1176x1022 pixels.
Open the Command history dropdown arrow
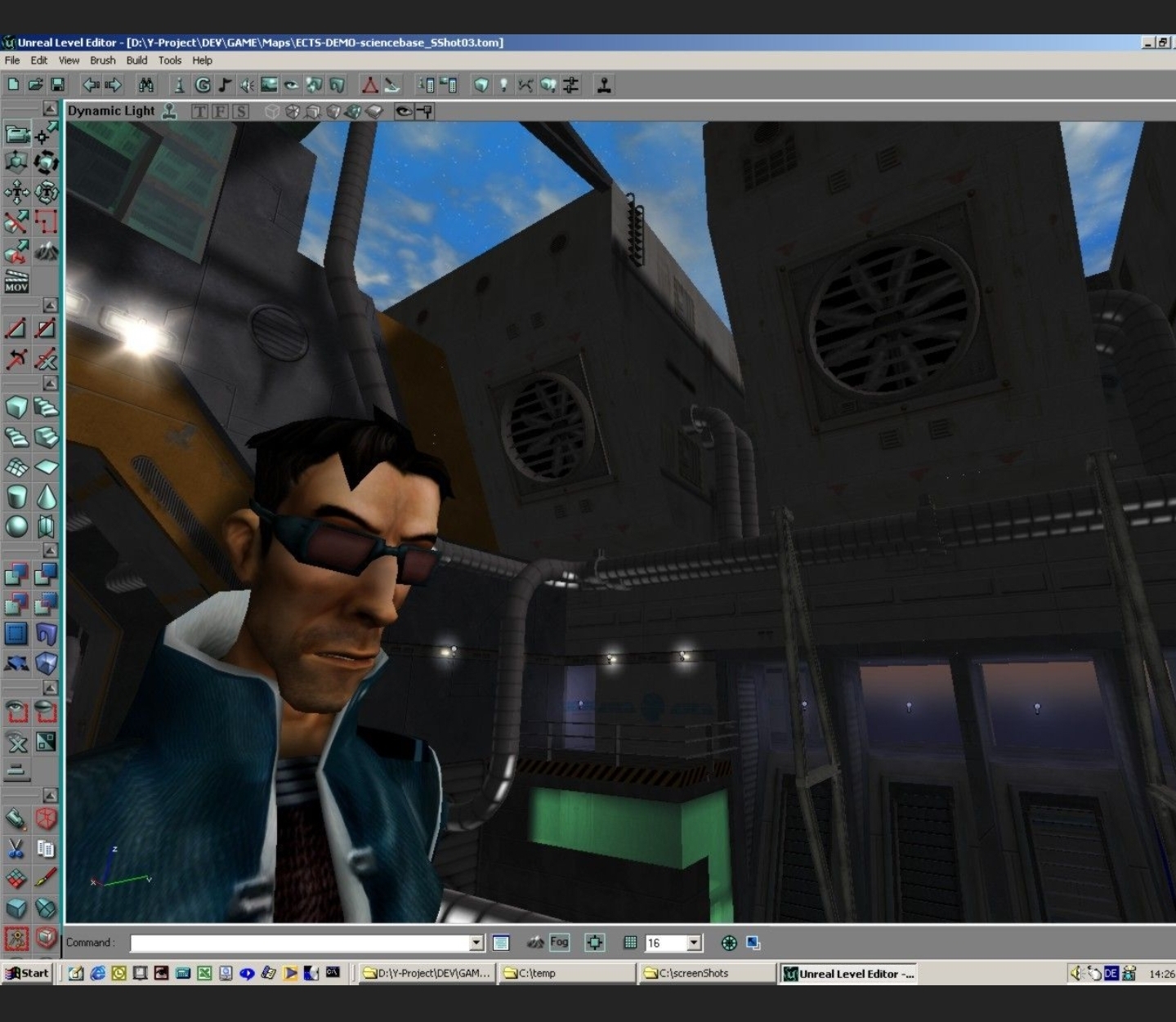coord(476,943)
